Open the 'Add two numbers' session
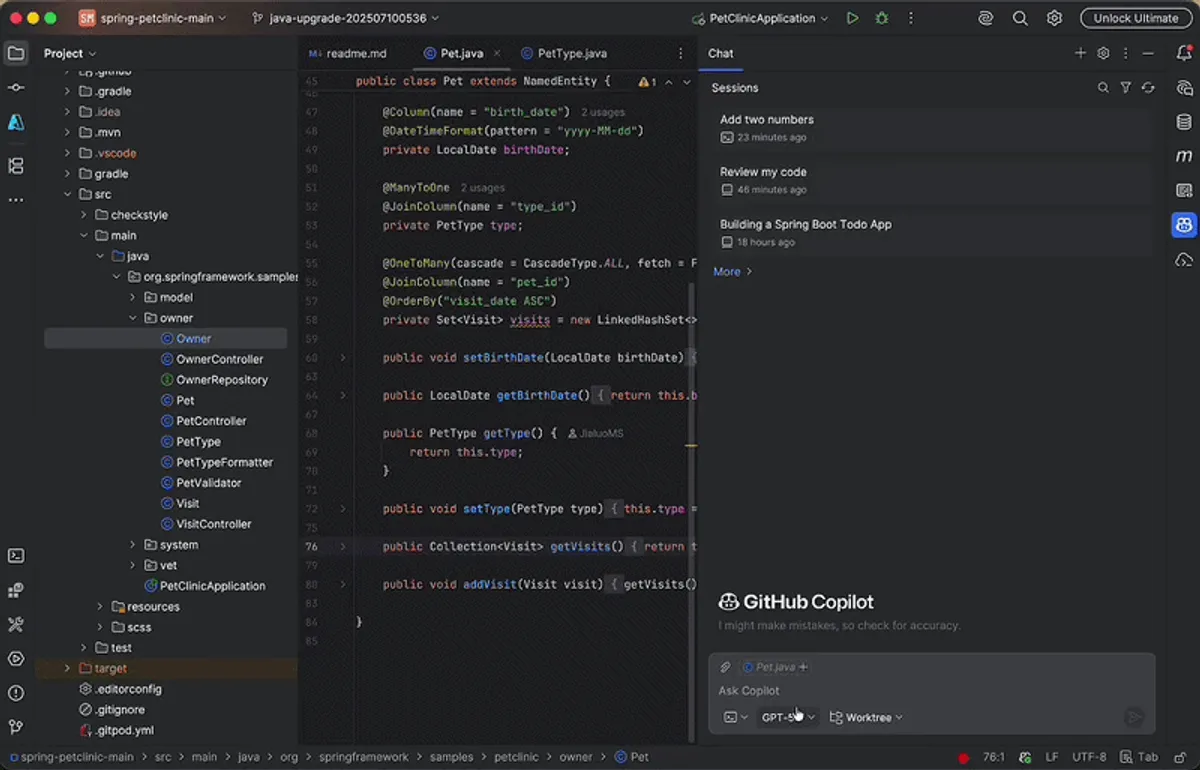This screenshot has width=1200, height=770. point(930,128)
